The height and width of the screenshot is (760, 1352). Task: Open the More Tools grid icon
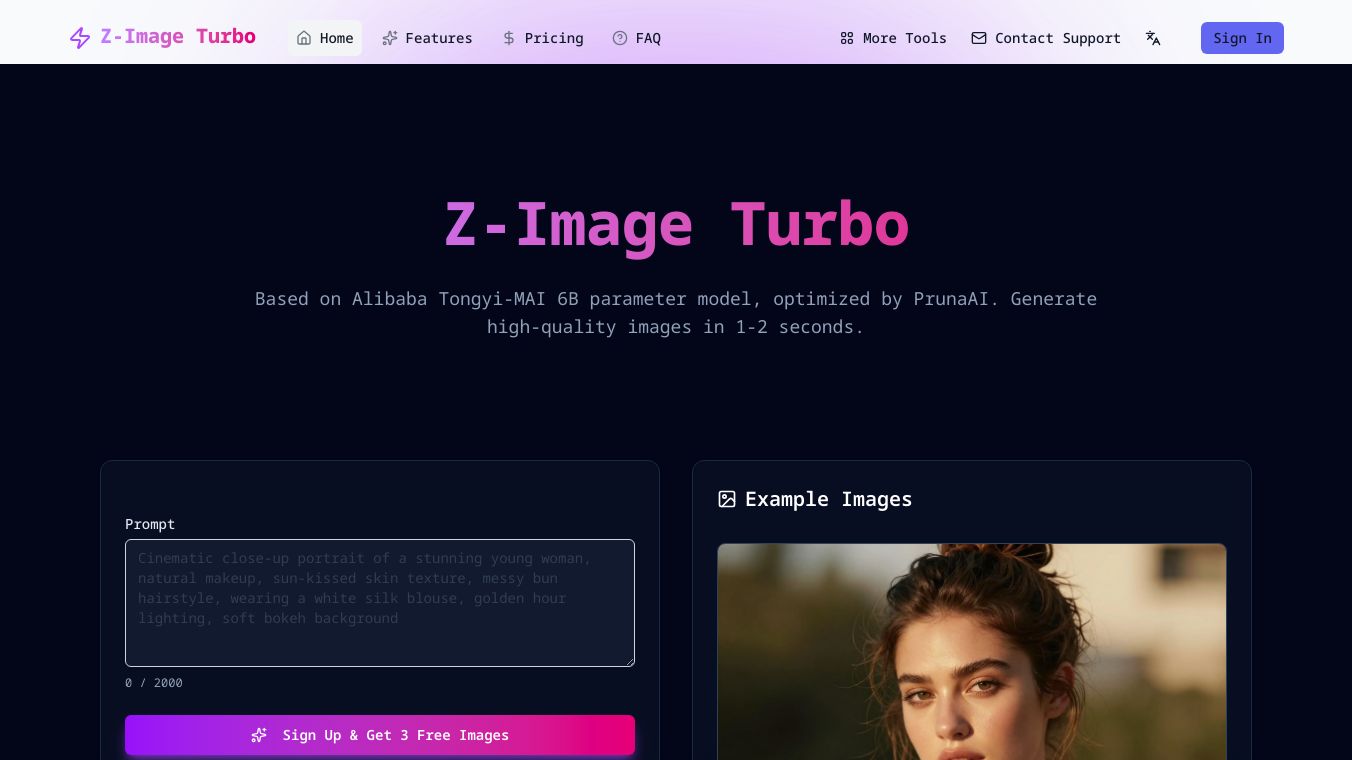click(x=847, y=38)
